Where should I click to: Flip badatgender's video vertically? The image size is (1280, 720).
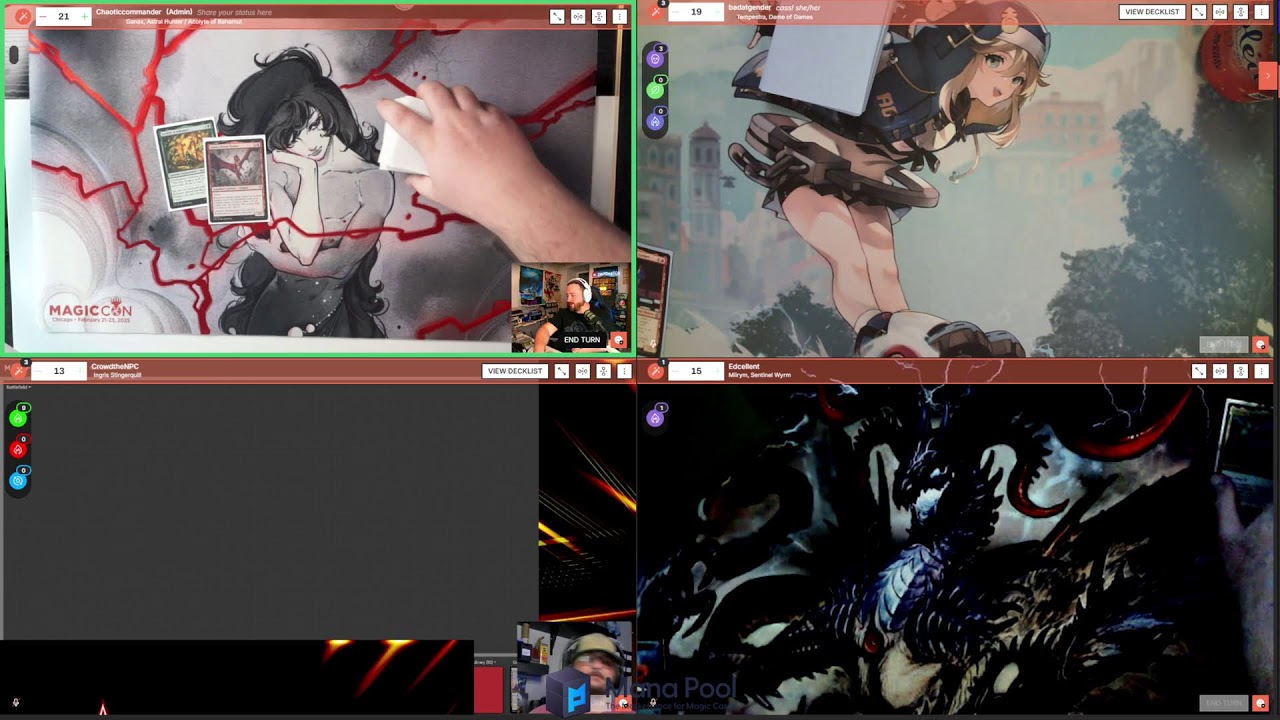(x=1240, y=12)
